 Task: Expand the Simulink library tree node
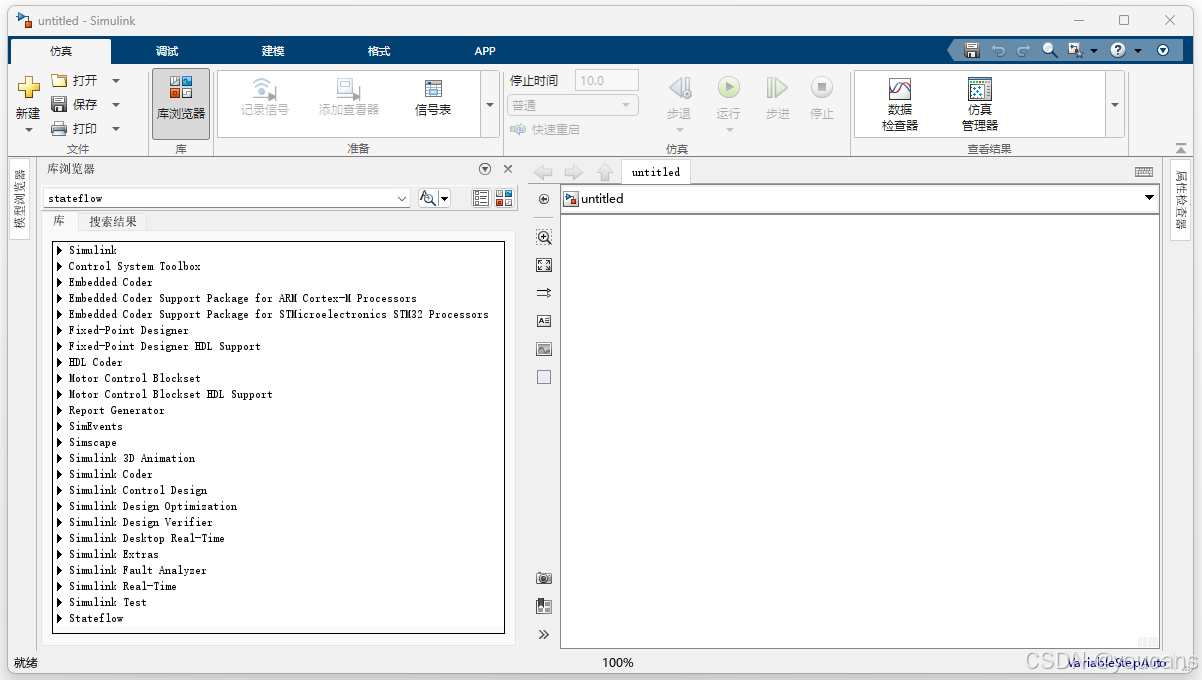(60, 250)
